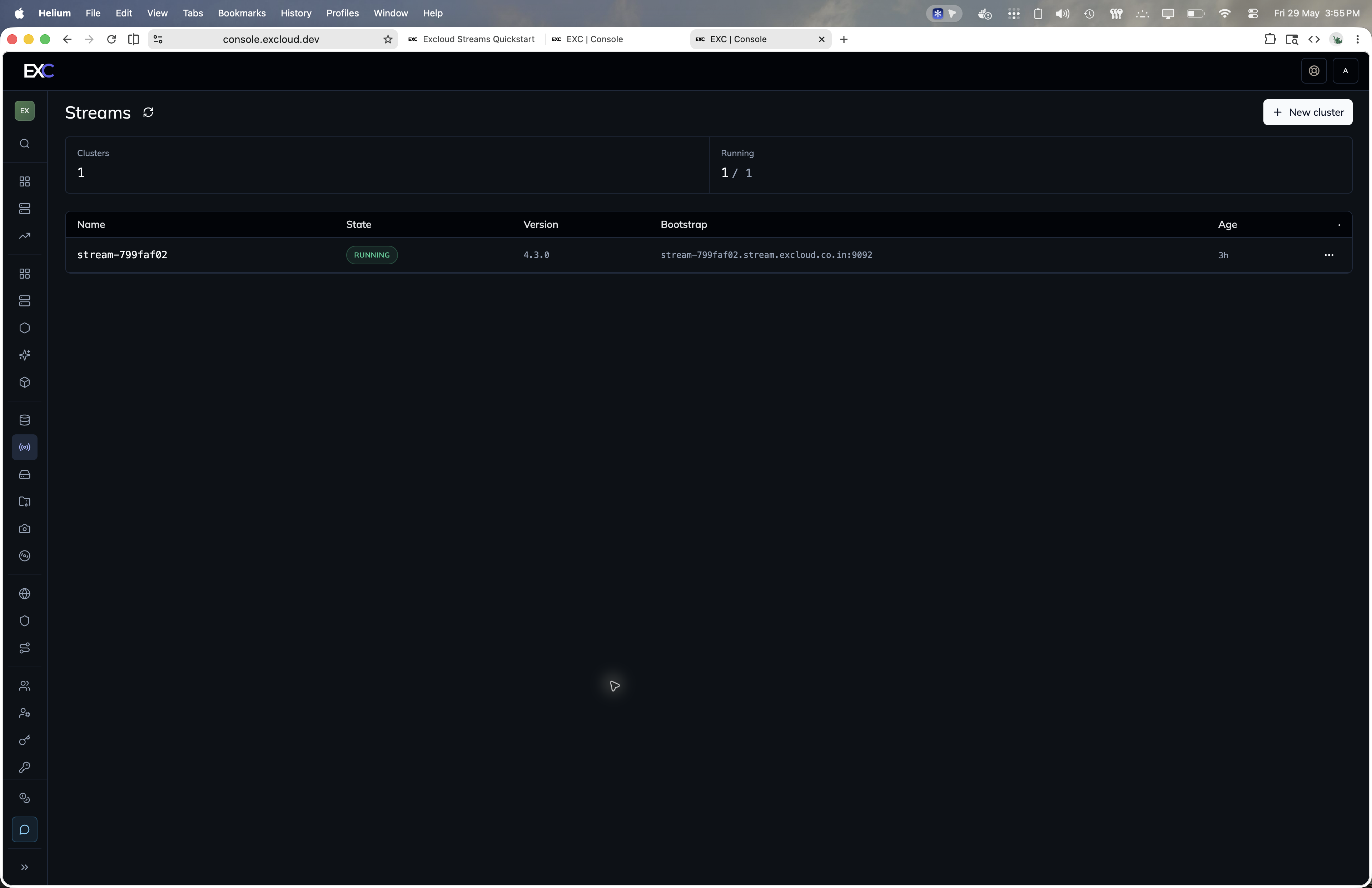Click the Age column header
Viewport: 1372px width, 888px height.
point(1227,224)
